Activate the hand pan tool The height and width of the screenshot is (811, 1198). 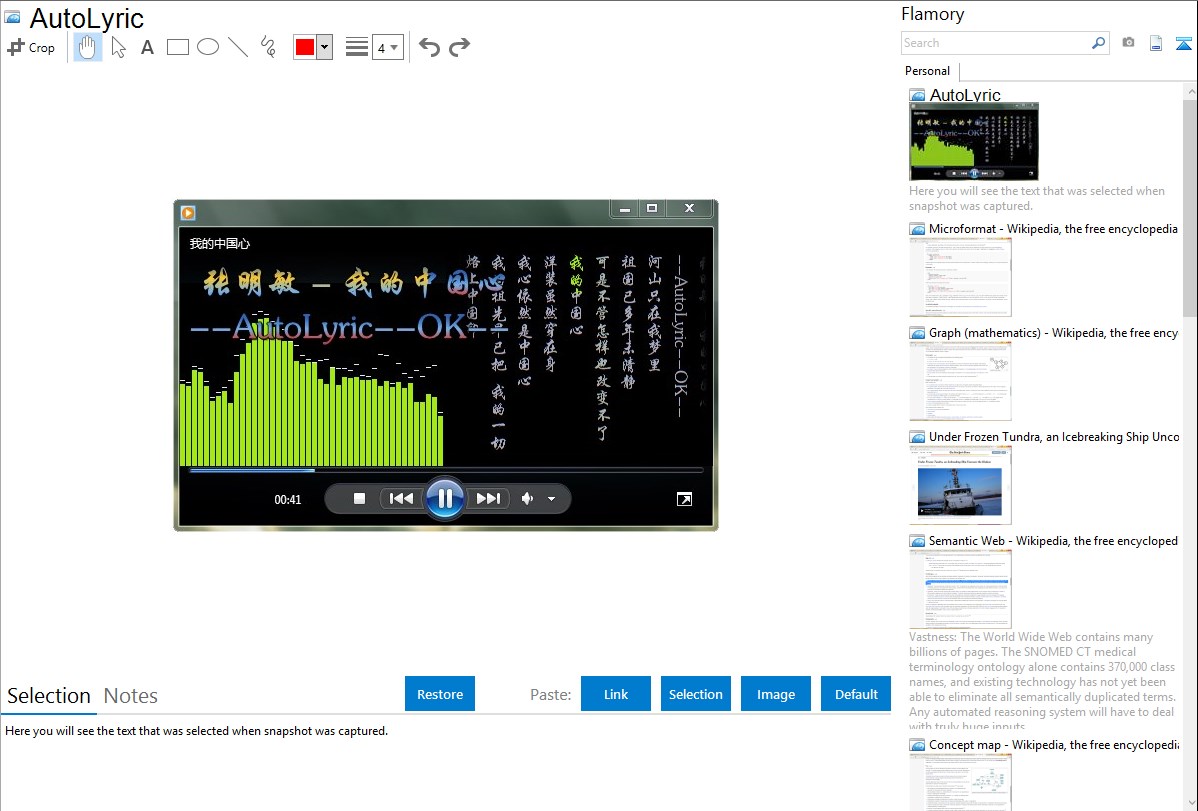click(x=87, y=47)
